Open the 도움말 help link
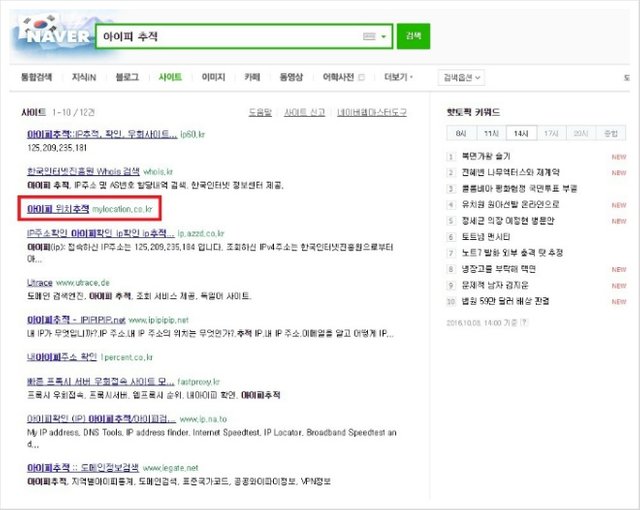The image size is (640, 510). (260, 112)
